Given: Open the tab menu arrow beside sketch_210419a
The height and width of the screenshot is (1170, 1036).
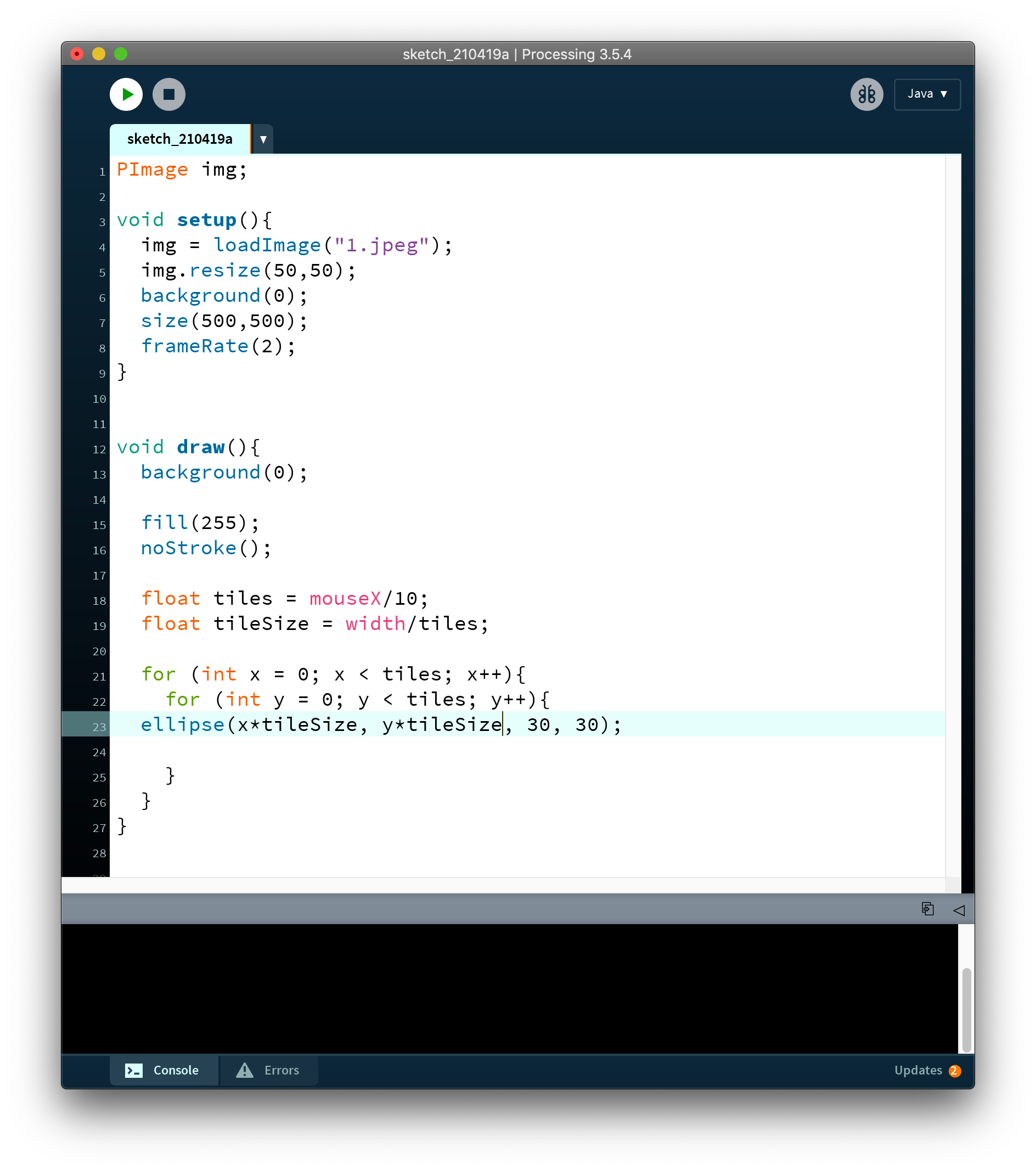Looking at the screenshot, I should (263, 139).
